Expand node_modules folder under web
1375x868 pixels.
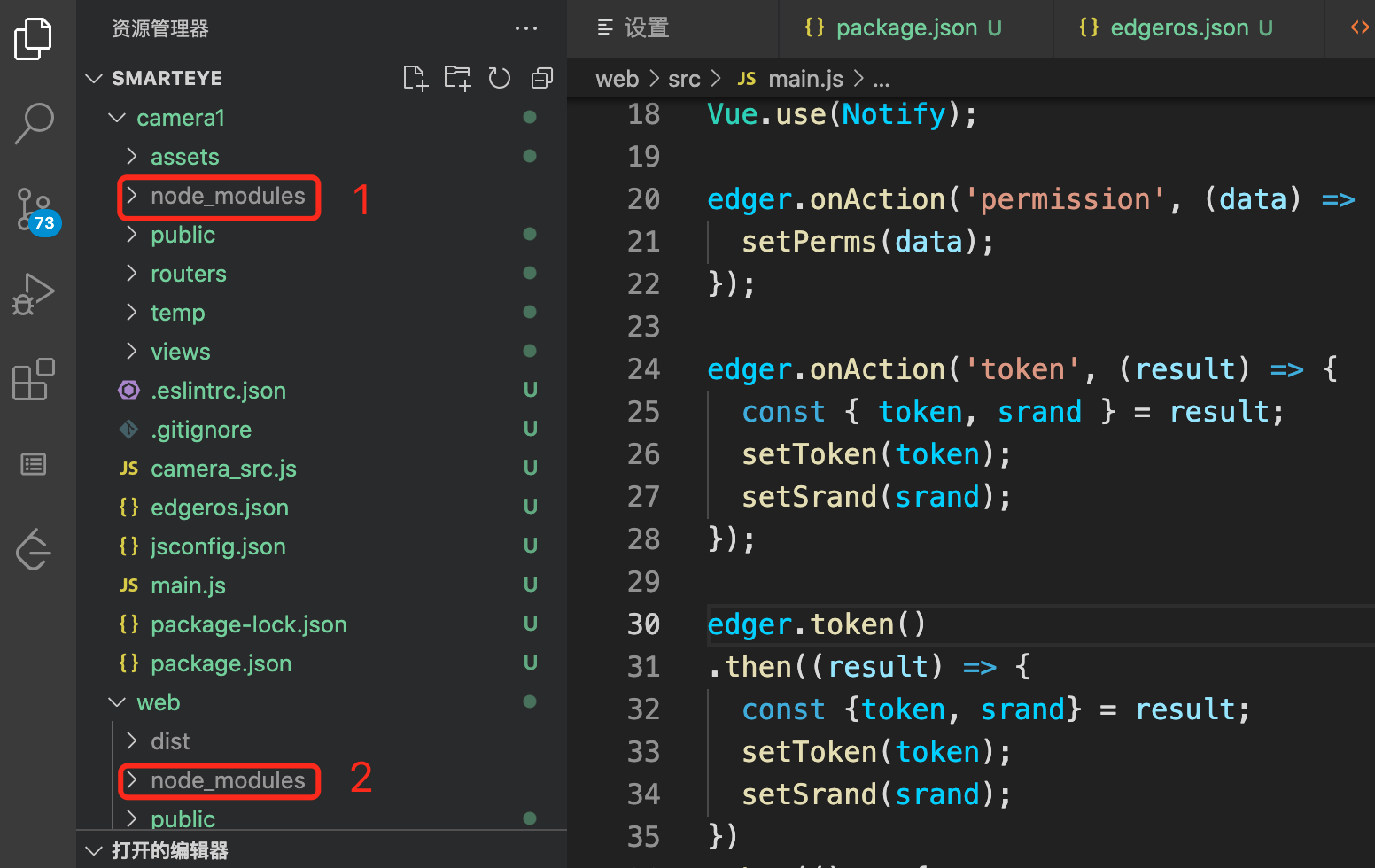pyautogui.click(x=132, y=779)
